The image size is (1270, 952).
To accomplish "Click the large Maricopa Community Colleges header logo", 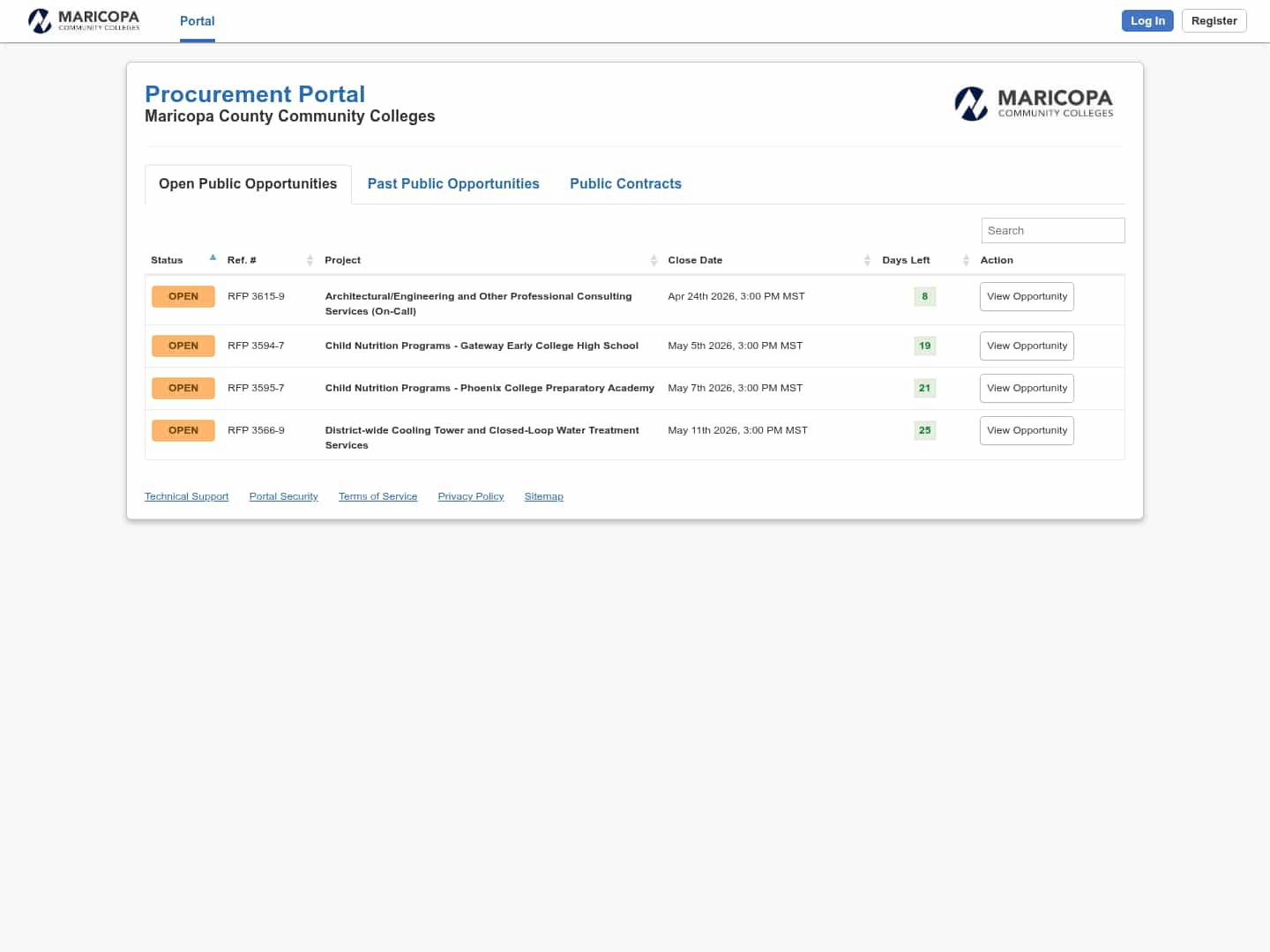I will [1034, 103].
